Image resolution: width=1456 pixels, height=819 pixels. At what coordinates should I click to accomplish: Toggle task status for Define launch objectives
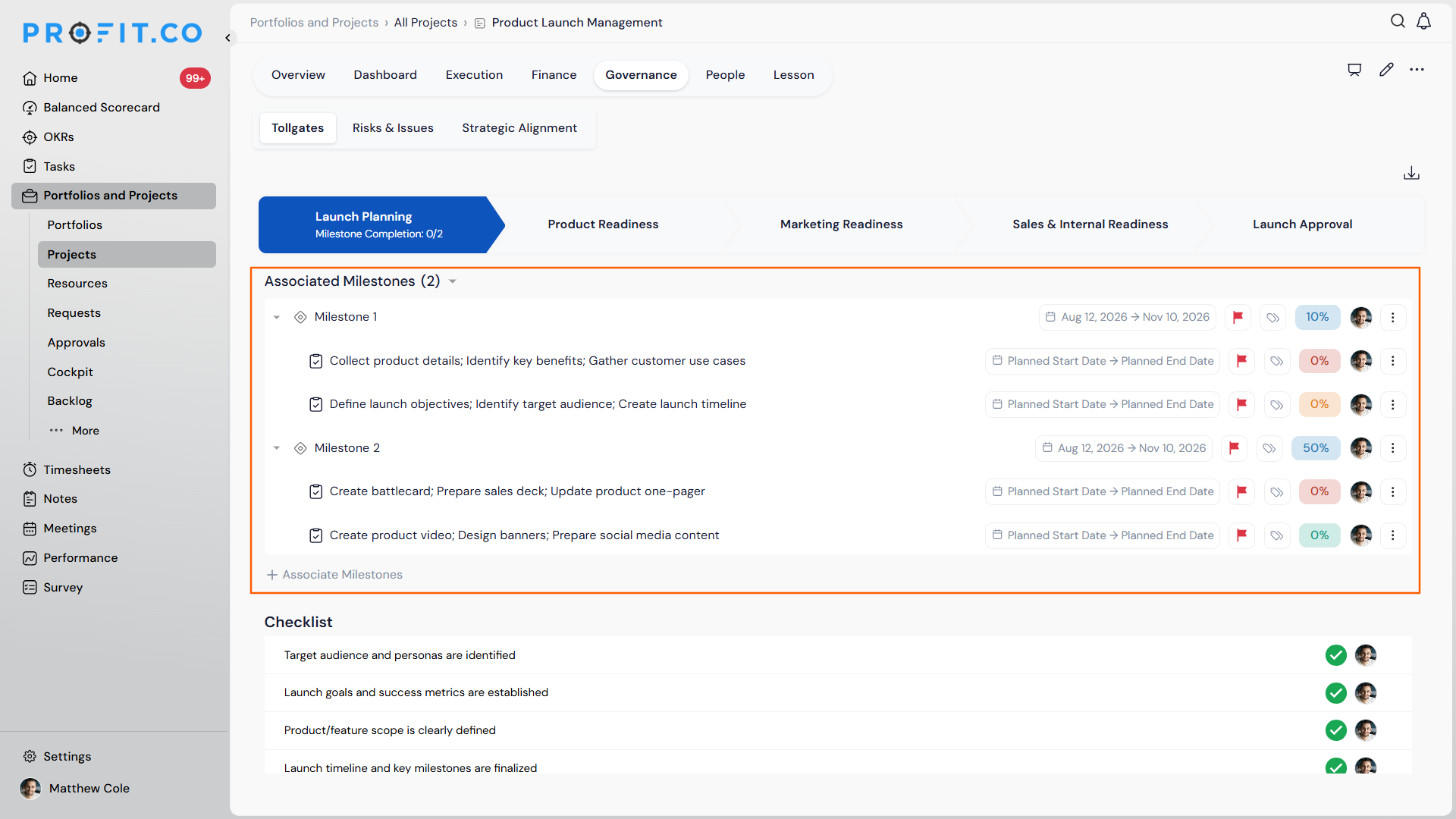tap(316, 404)
